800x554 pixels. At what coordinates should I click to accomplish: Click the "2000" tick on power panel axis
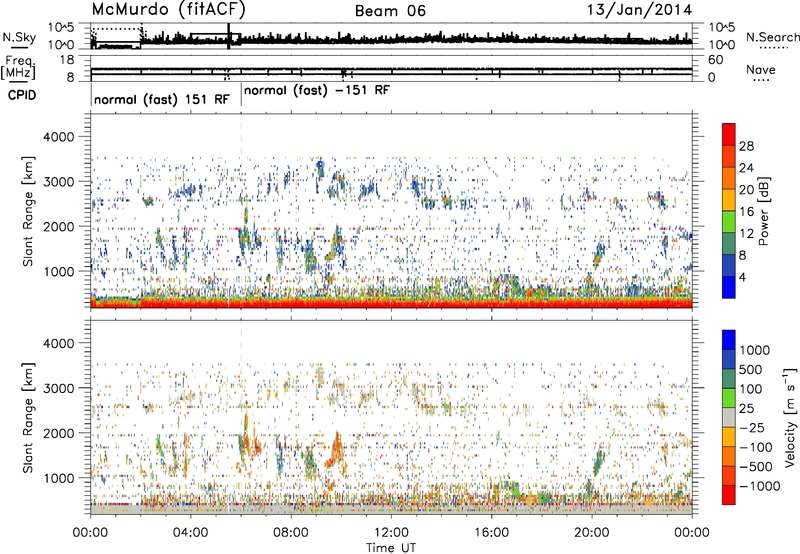pos(59,226)
